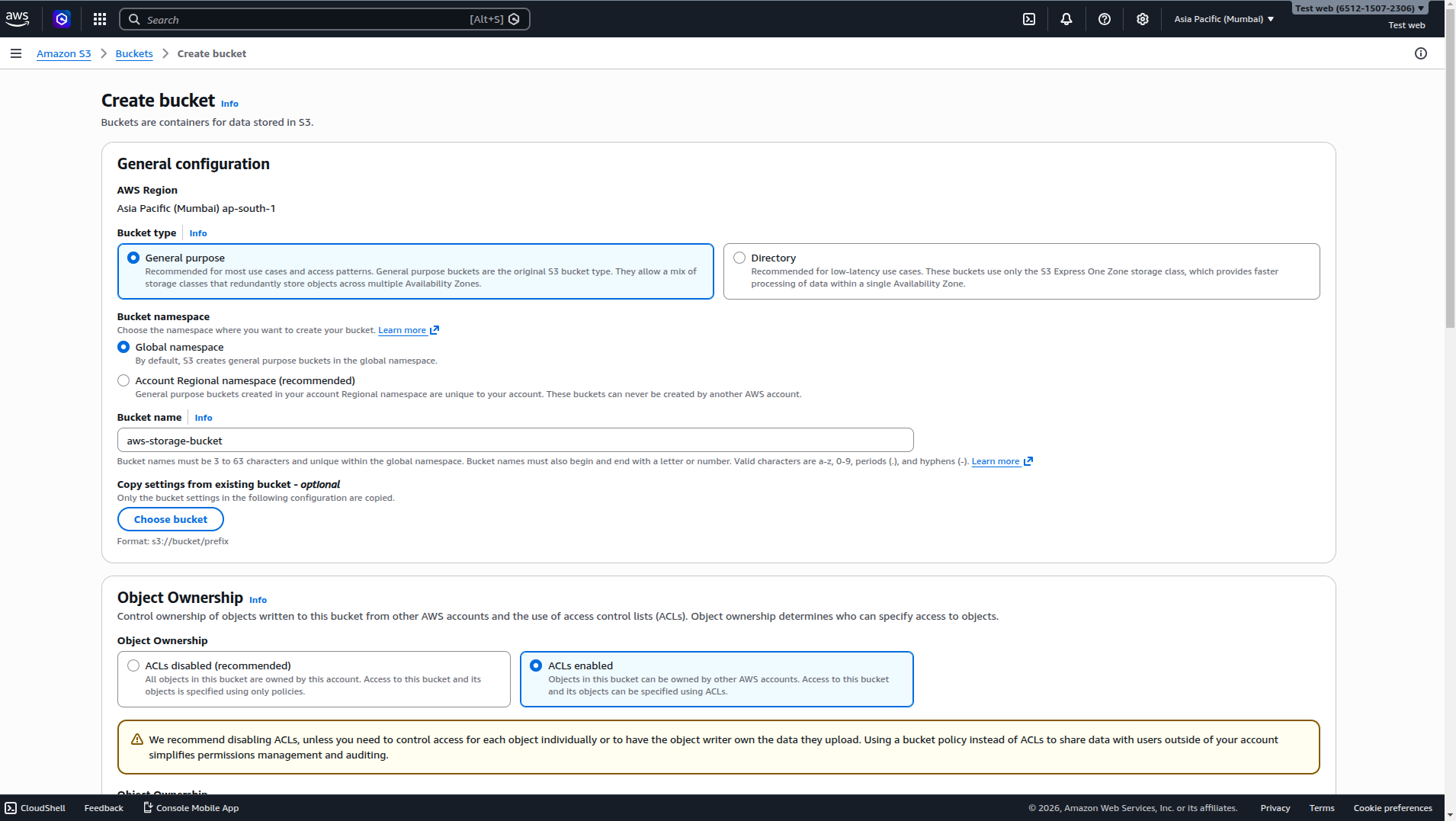The height and width of the screenshot is (821, 1456).
Task: Click the top Search box
Action: [x=325, y=19]
